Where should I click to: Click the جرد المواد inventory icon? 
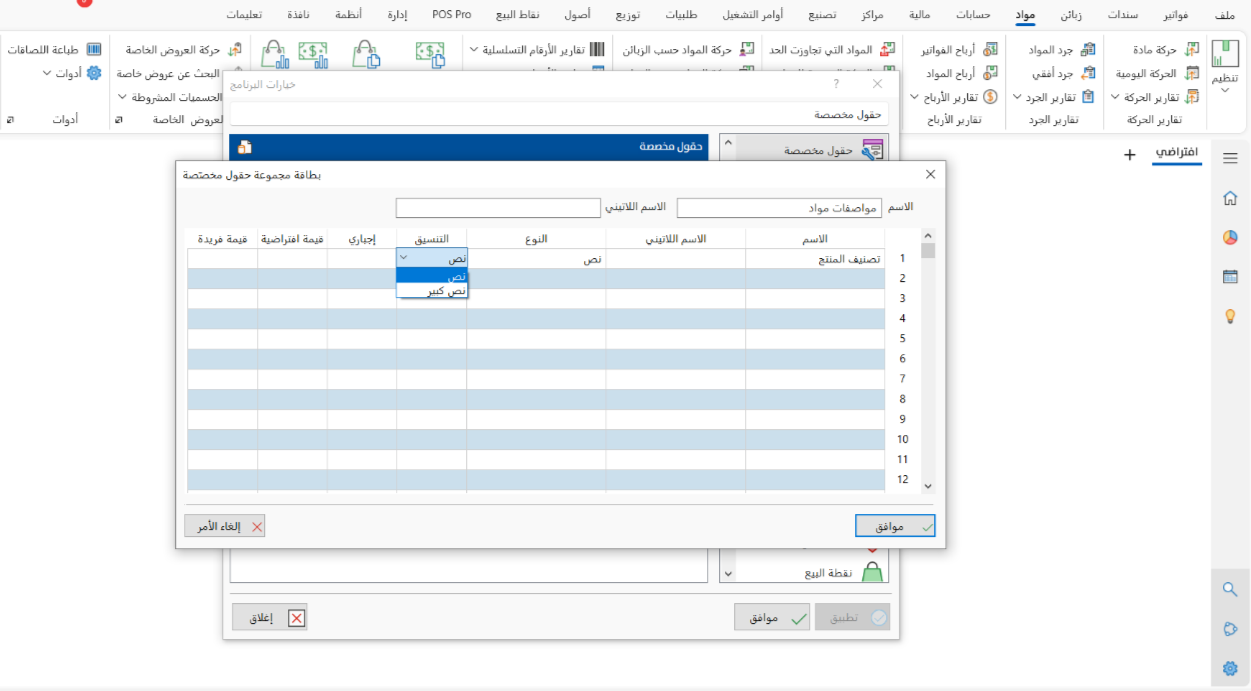(x=1089, y=49)
